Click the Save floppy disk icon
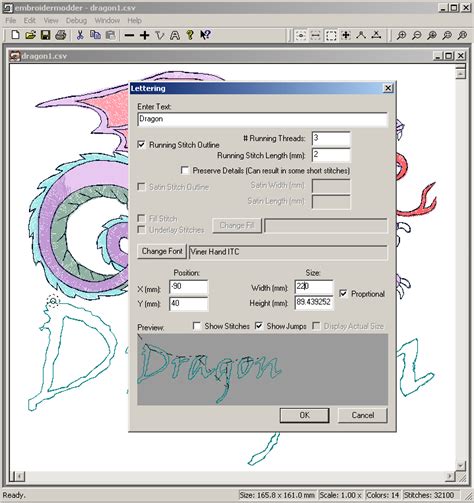 pyautogui.click(x=45, y=35)
